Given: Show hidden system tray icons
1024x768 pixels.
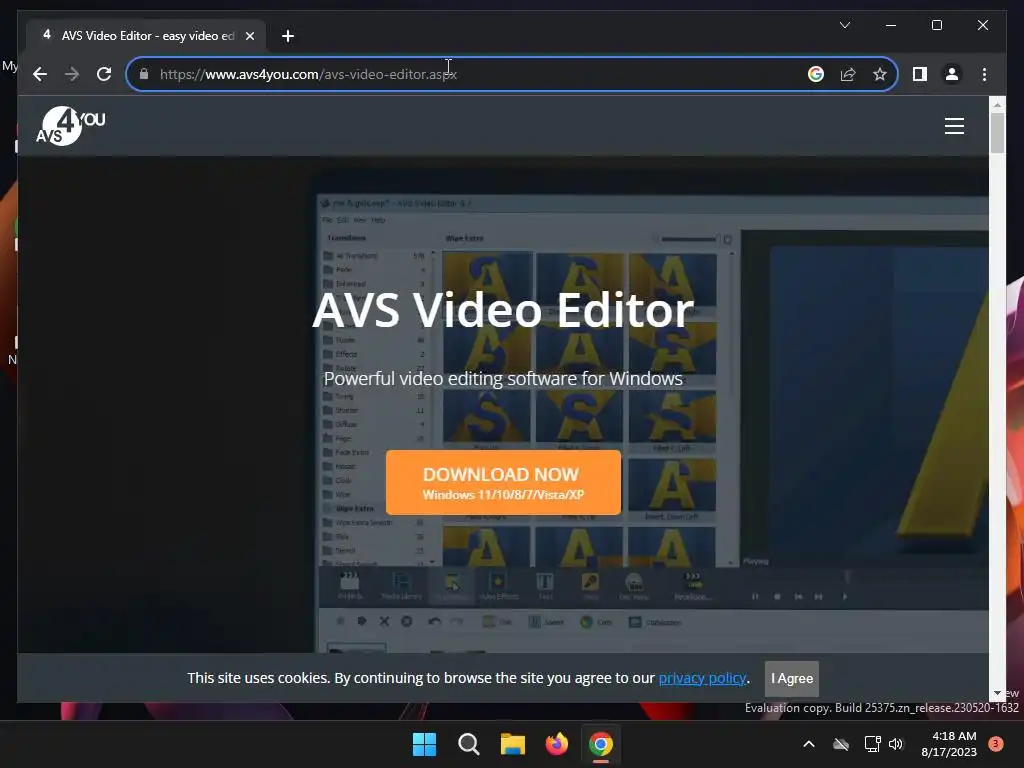Looking at the screenshot, I should [x=808, y=744].
